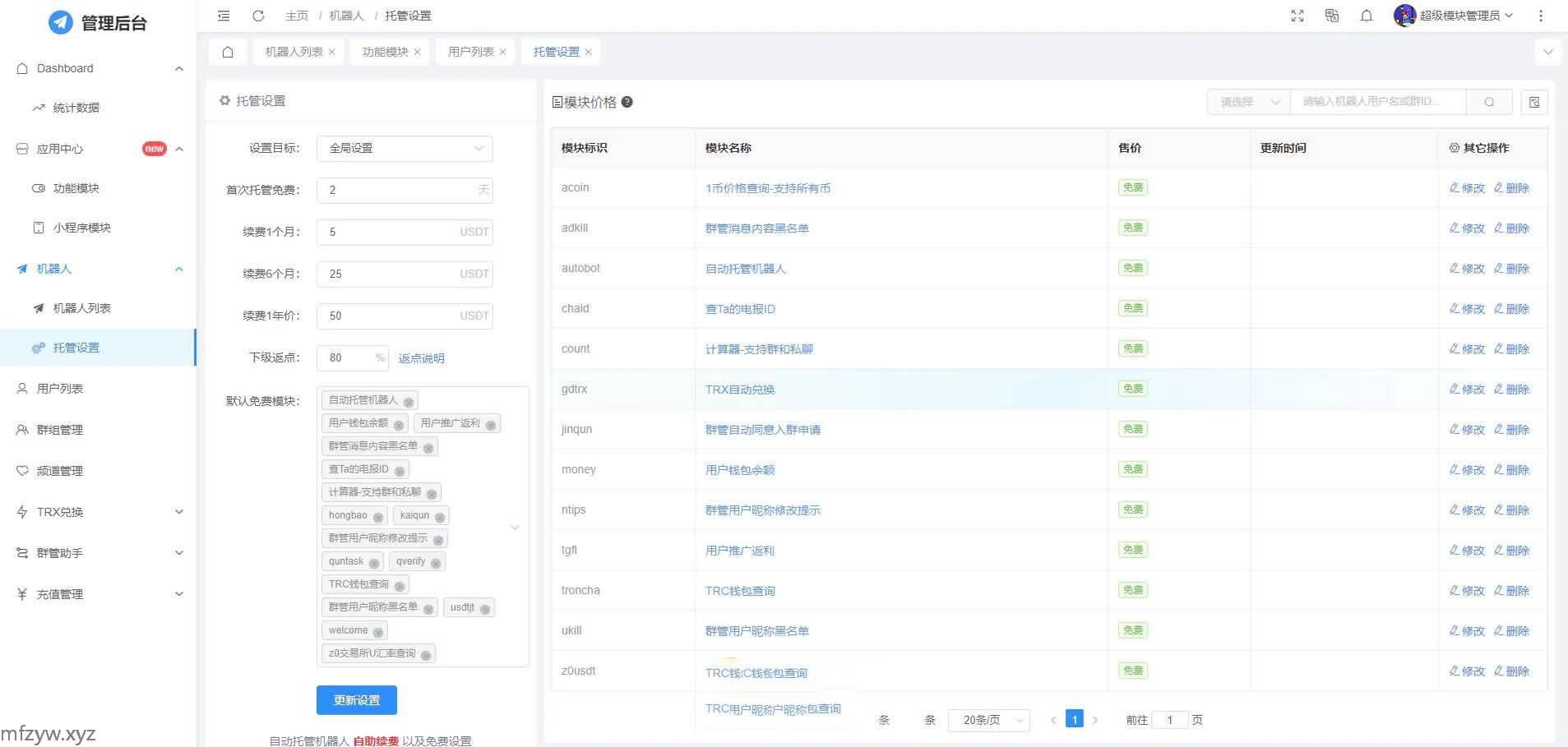Open the 设置目标 dropdown
Image resolution: width=1568 pixels, height=747 pixels.
tap(405, 148)
